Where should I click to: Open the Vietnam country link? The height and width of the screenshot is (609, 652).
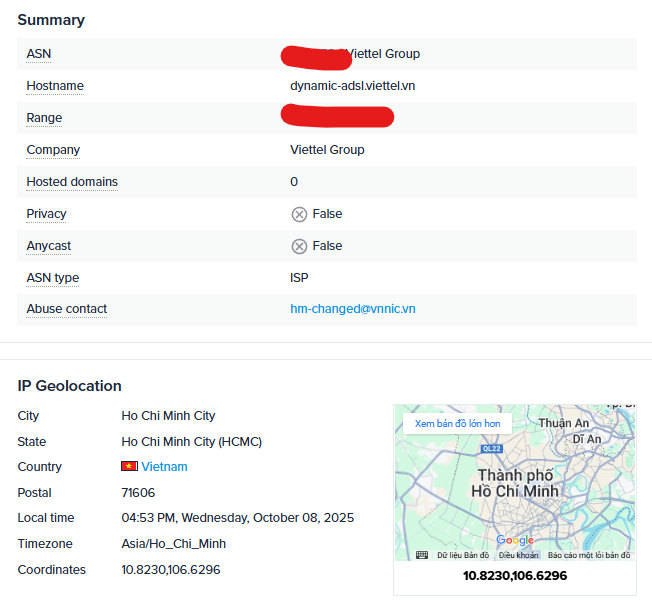[x=164, y=466]
